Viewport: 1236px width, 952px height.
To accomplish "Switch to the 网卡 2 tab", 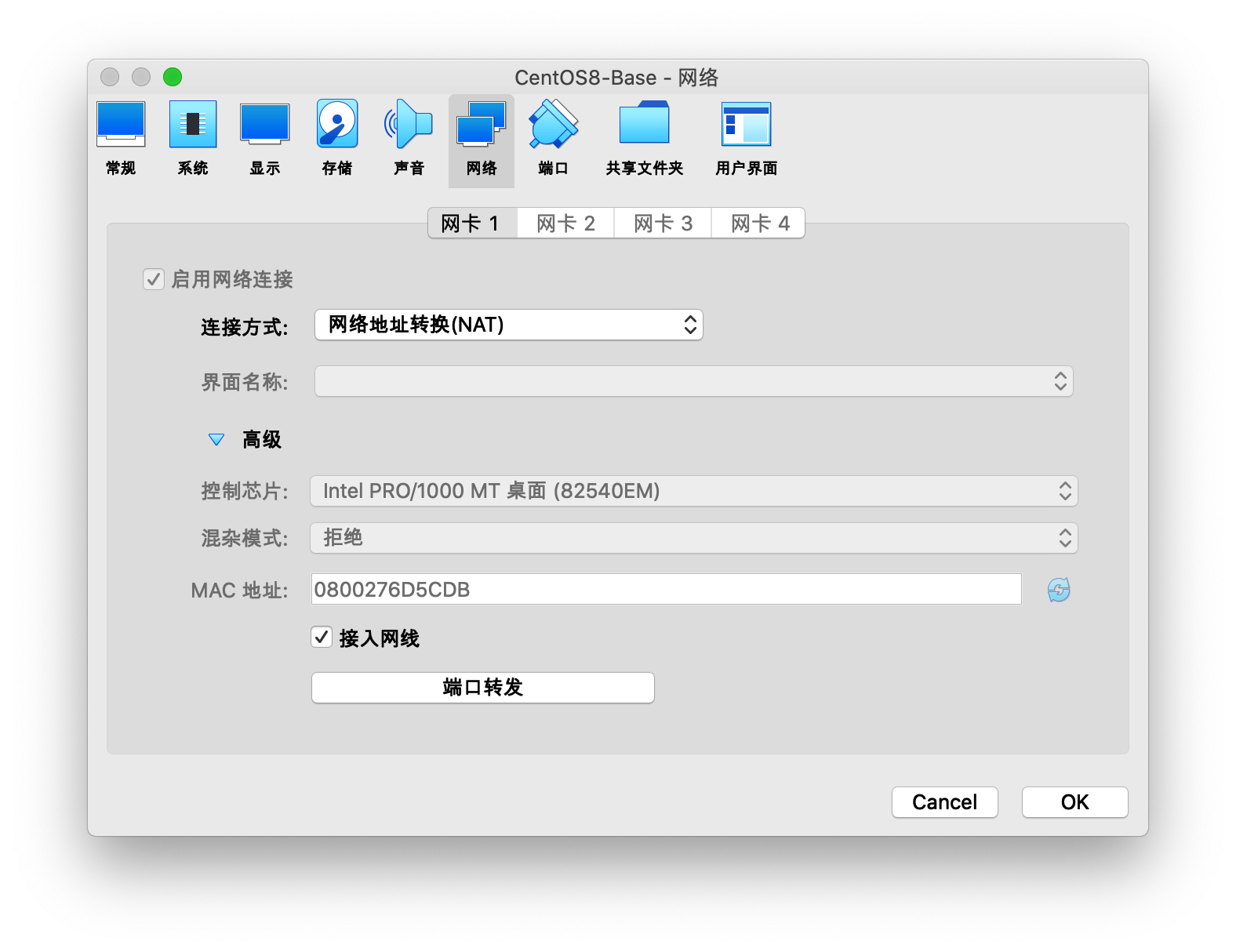I will click(x=565, y=223).
